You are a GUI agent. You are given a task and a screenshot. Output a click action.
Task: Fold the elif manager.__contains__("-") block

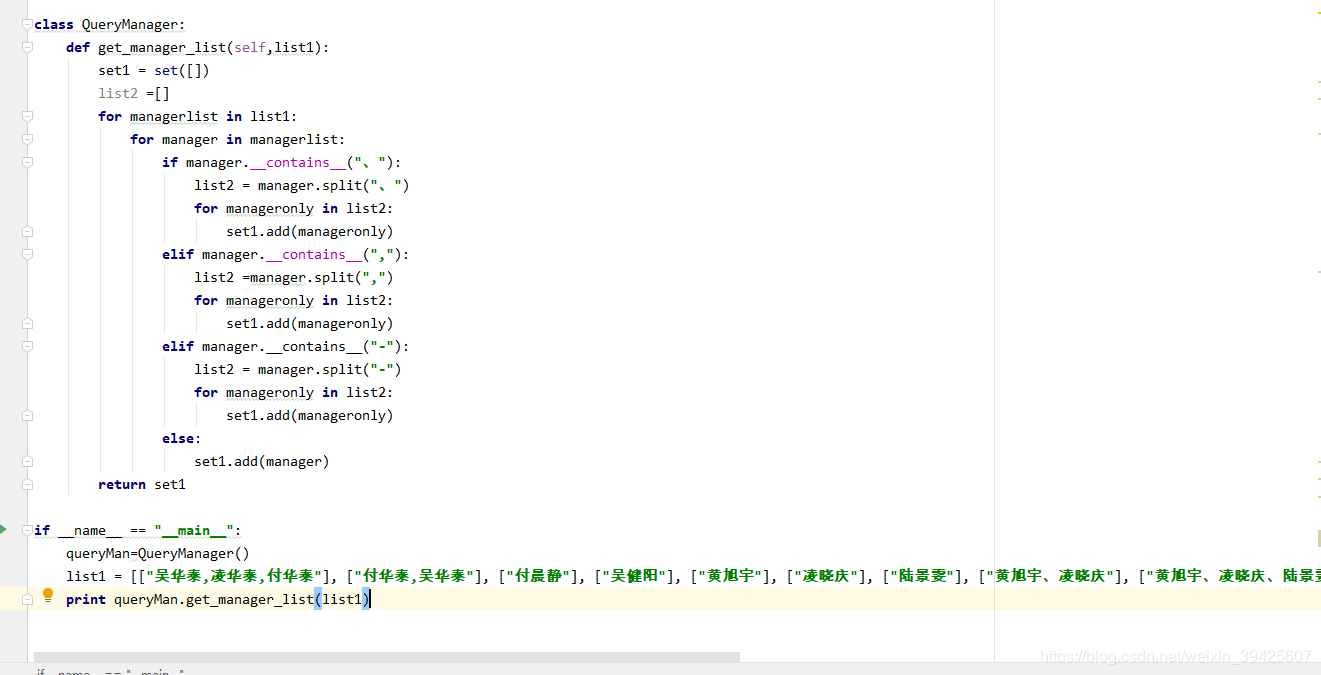point(28,346)
